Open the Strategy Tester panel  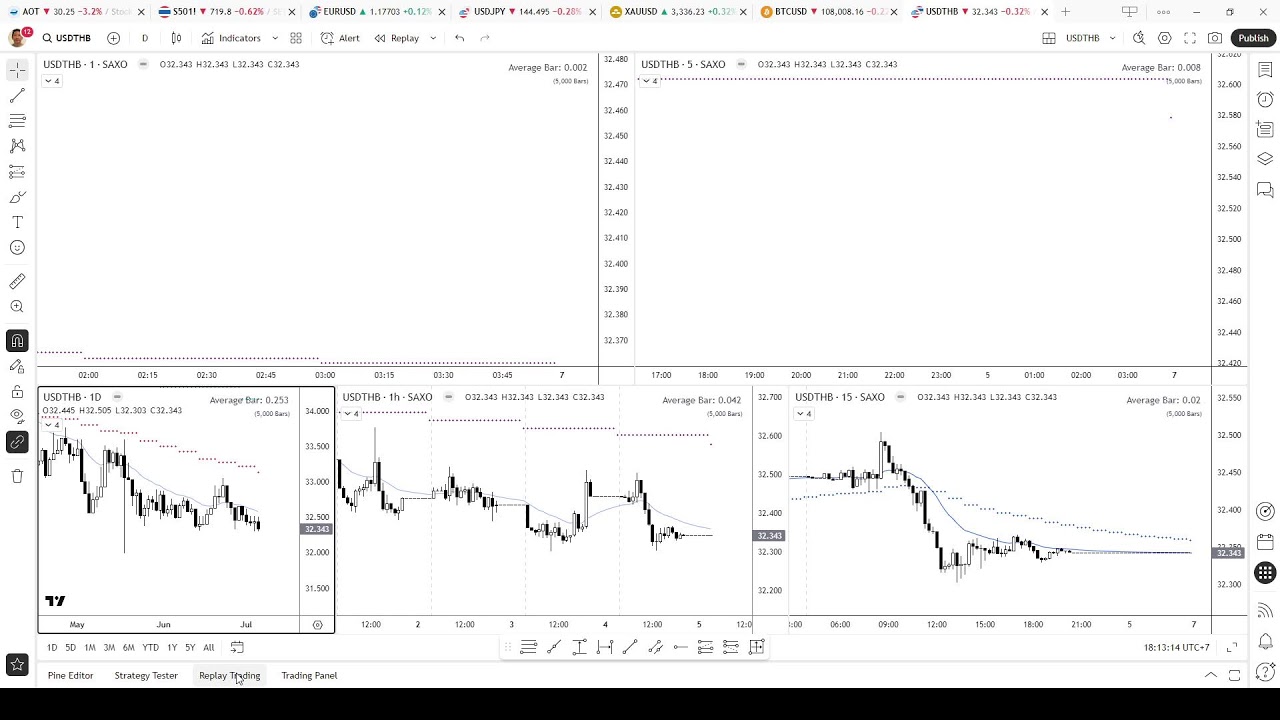point(146,676)
